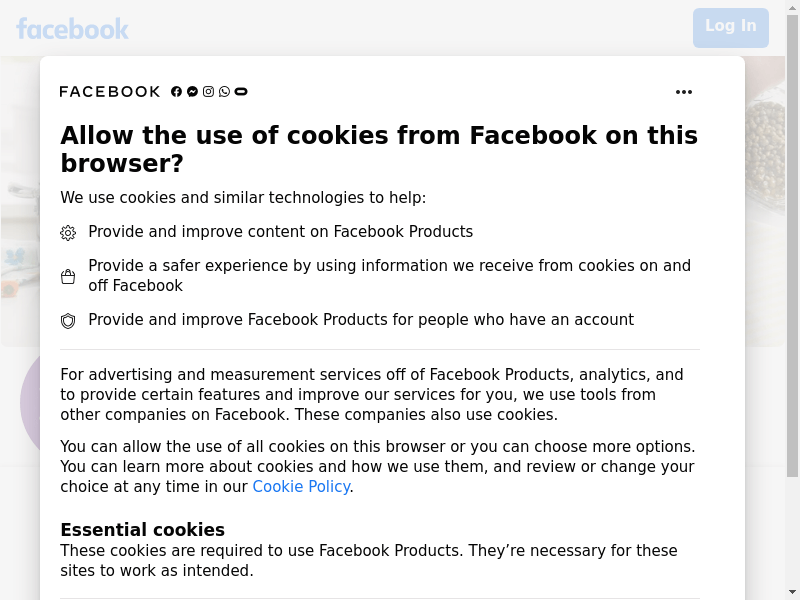Click the purple profile picture behind dialog
Viewport: 800px width, 600px height.
[30, 403]
